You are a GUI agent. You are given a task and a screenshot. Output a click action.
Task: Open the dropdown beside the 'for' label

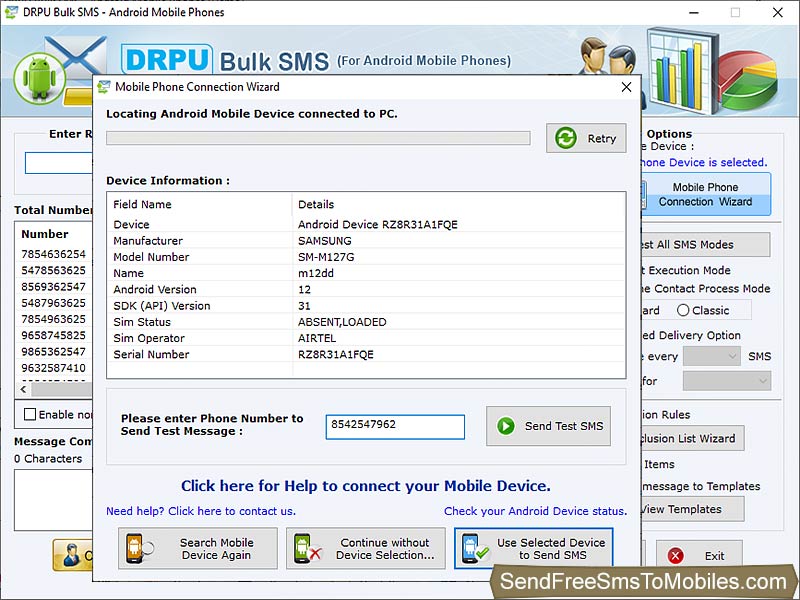(x=727, y=381)
